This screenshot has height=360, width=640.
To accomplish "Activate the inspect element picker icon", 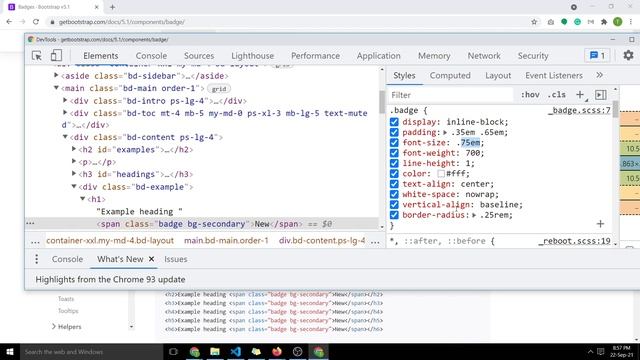I will [x=37, y=56].
